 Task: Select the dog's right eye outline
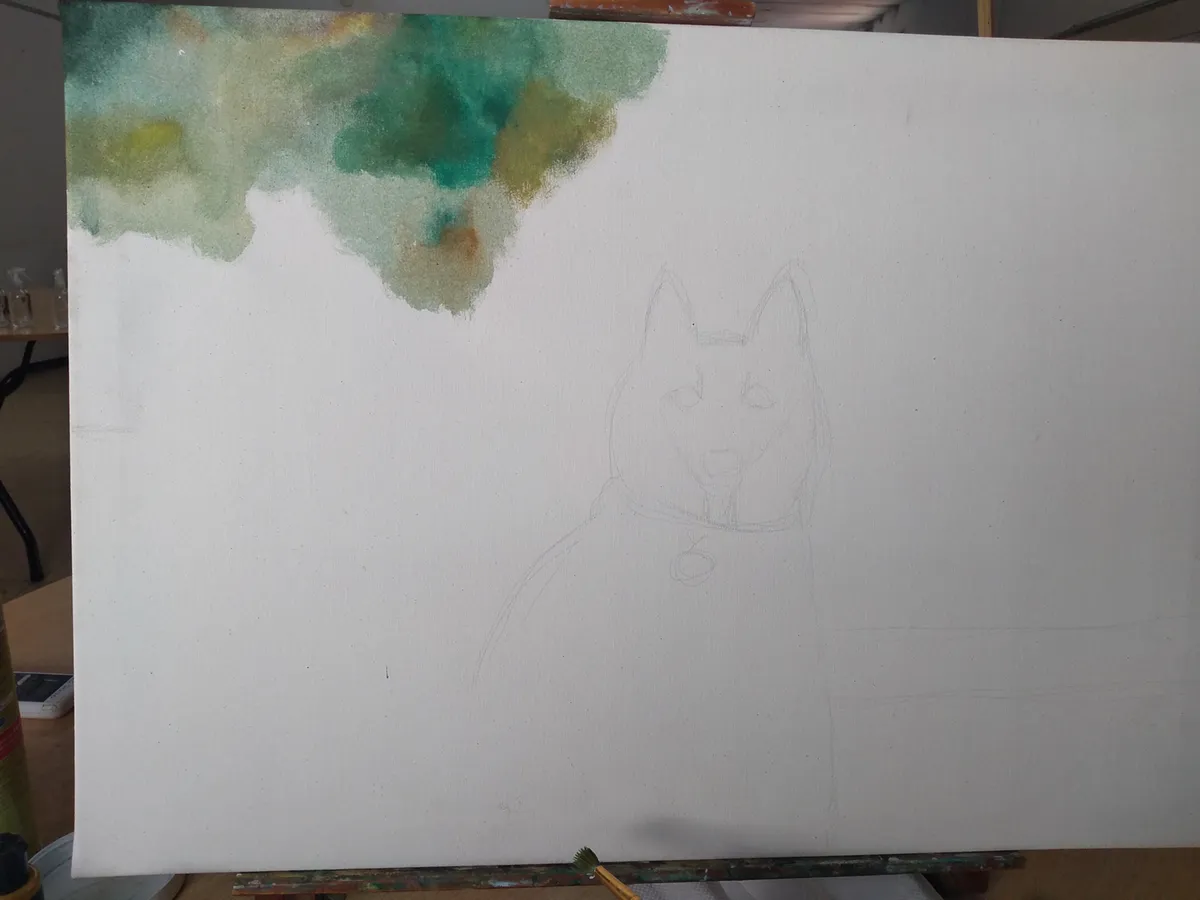tap(760, 399)
